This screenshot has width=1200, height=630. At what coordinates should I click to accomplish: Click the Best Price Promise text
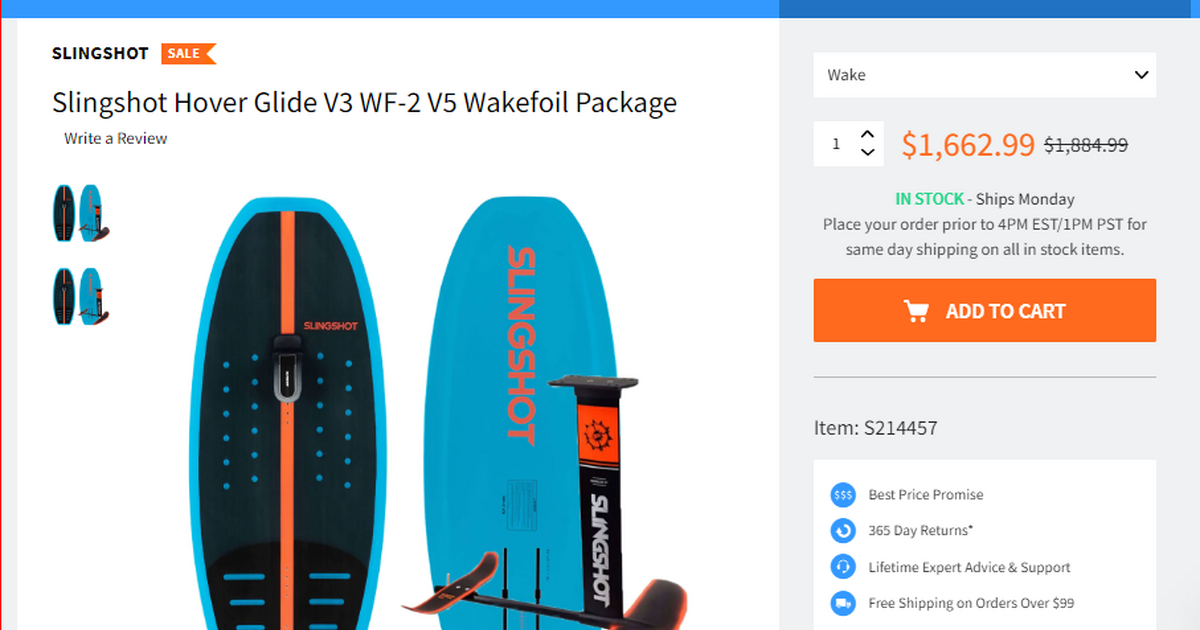[x=925, y=495]
